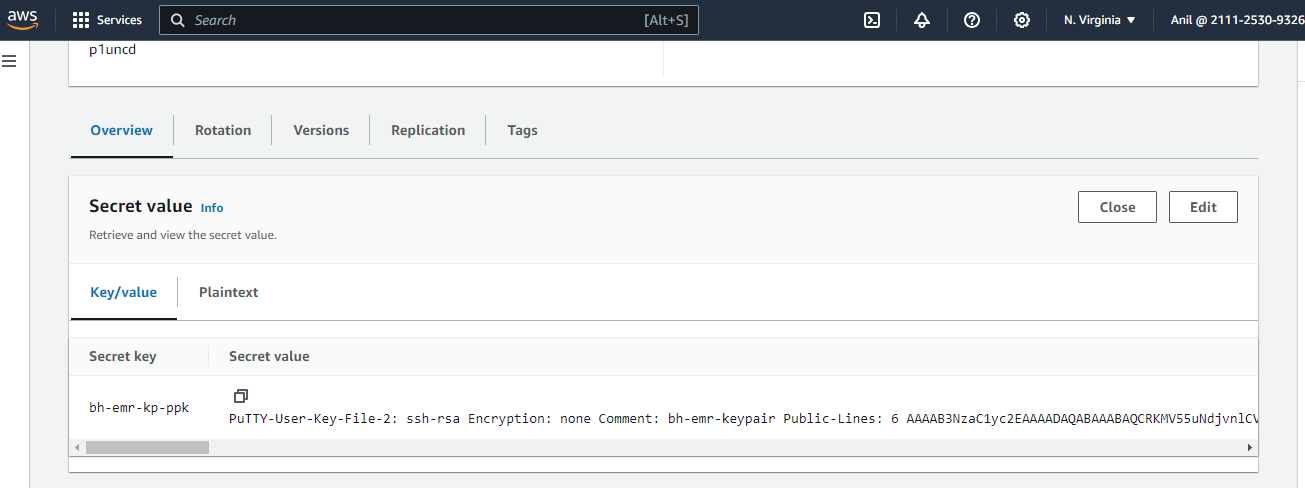Click the scrollbar right arrow
1305x488 pixels.
pyautogui.click(x=1250, y=447)
